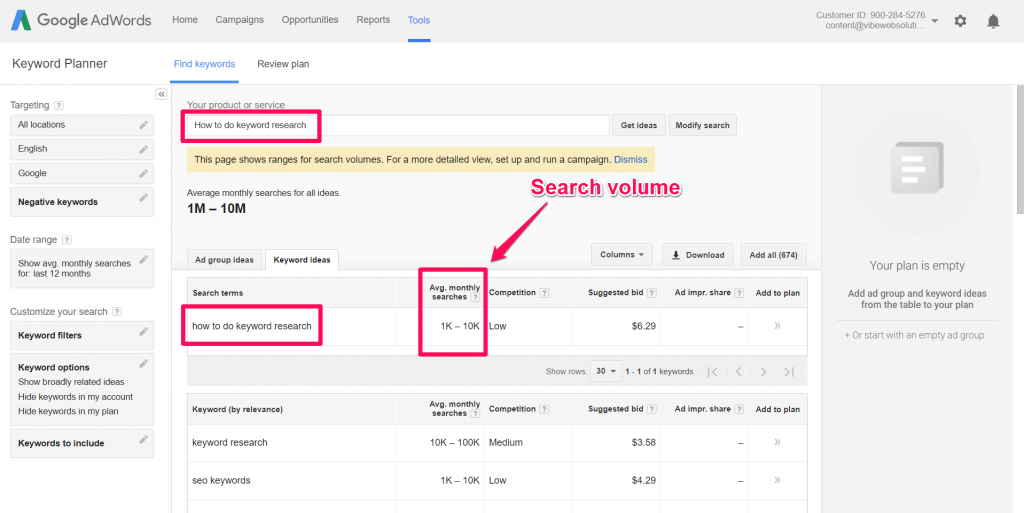This screenshot has width=1024, height=513.
Task: Open the Opportunities menu
Action: pos(310,20)
